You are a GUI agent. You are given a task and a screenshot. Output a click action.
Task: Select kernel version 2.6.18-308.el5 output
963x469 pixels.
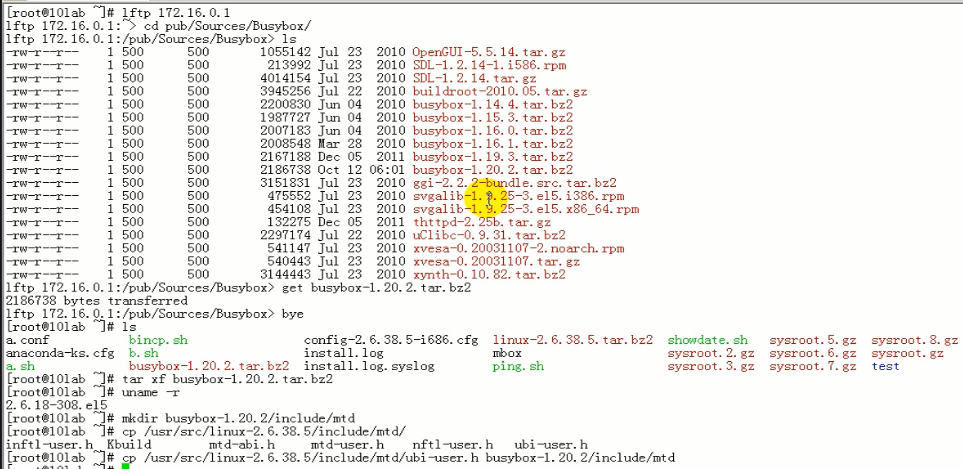57,405
